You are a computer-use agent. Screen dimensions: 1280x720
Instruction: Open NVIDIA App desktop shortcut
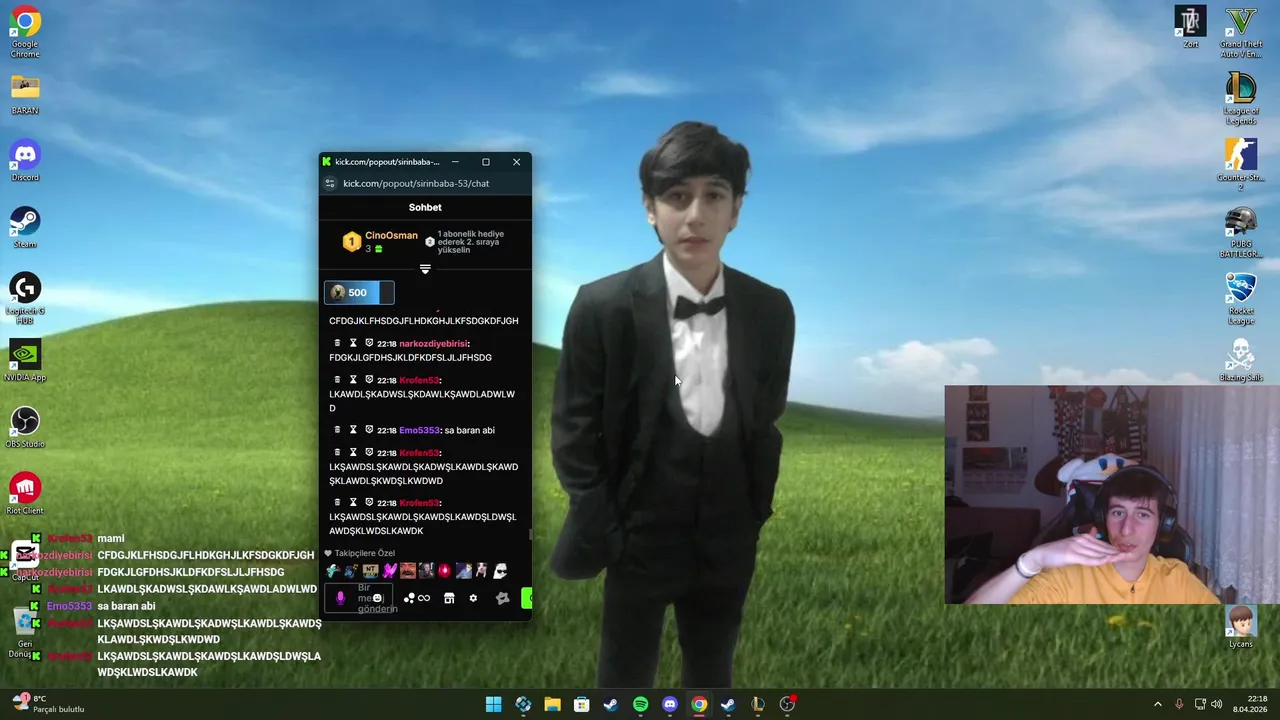[25, 360]
